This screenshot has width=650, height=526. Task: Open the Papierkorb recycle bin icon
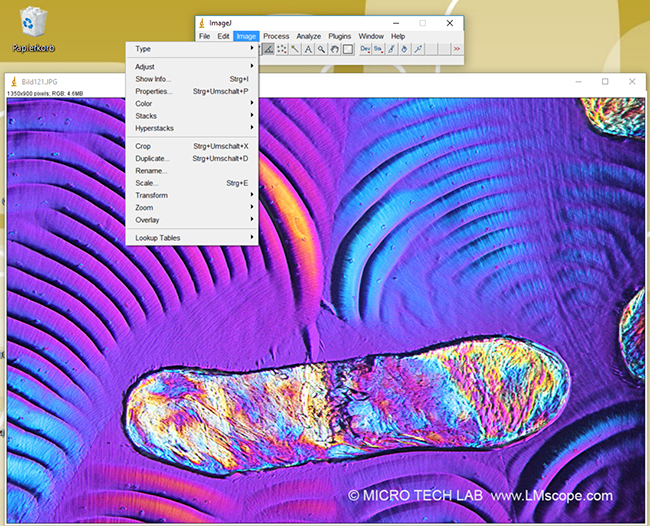(x=33, y=29)
